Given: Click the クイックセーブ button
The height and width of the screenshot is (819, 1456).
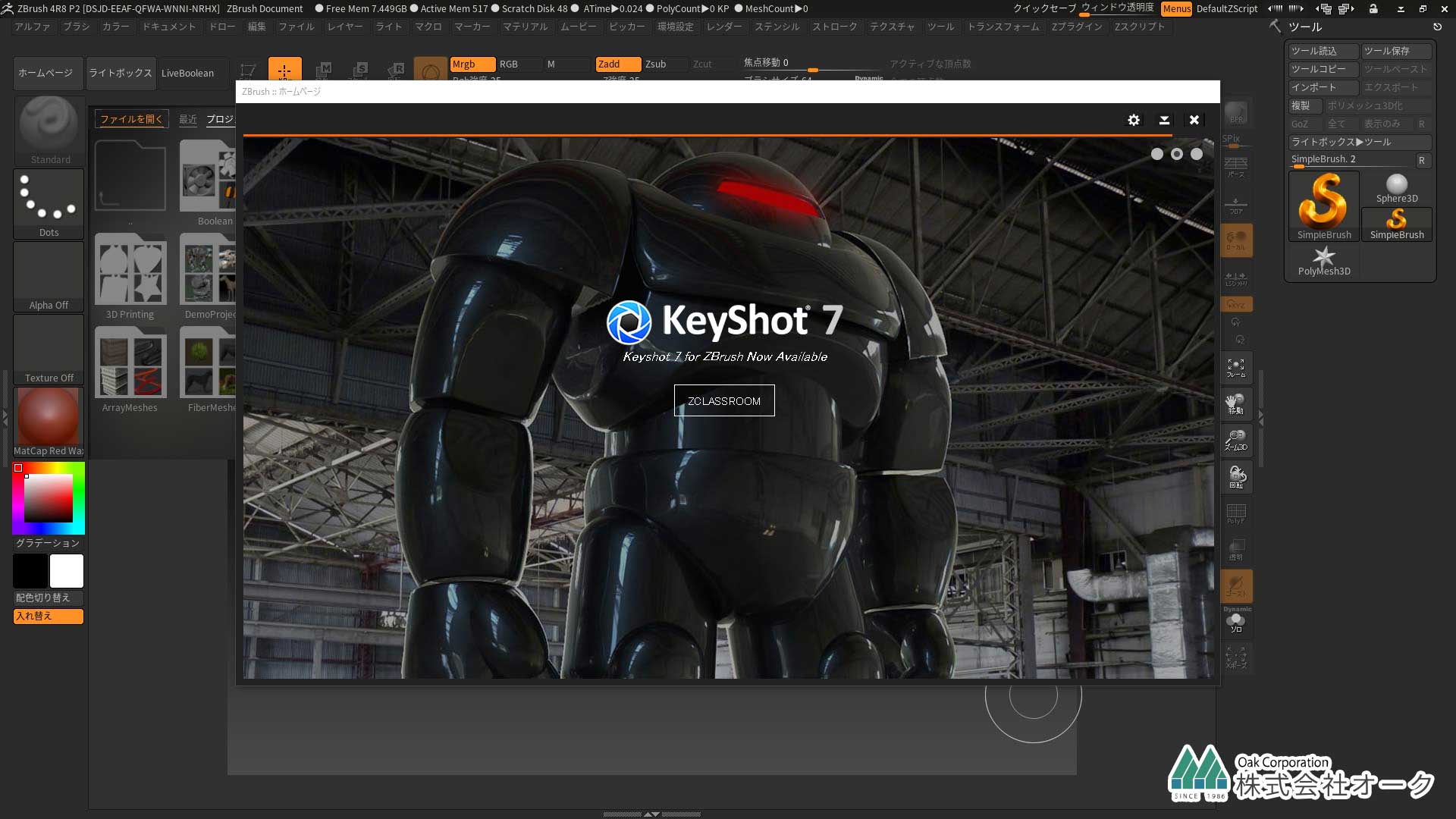Looking at the screenshot, I should (x=1044, y=8).
